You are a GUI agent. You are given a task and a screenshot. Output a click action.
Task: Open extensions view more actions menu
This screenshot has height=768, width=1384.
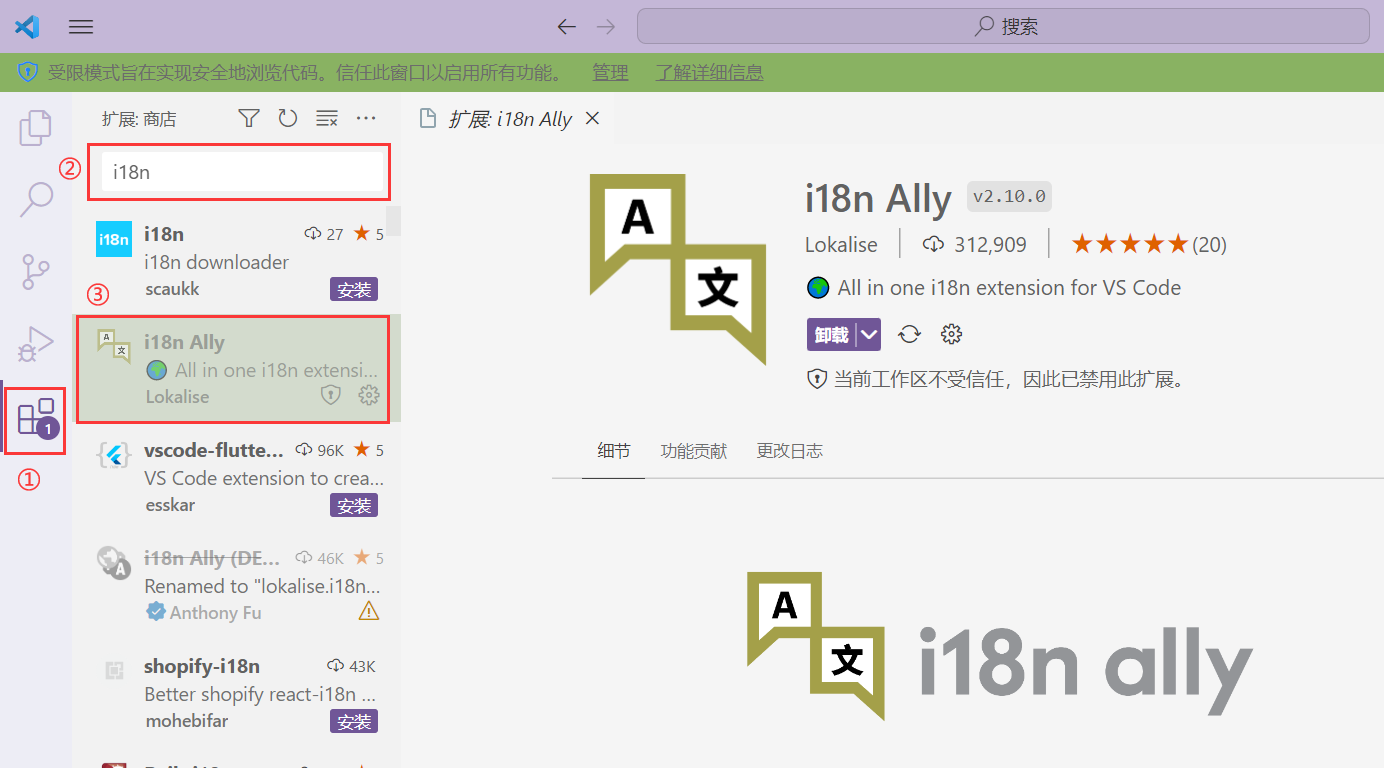coord(366,119)
